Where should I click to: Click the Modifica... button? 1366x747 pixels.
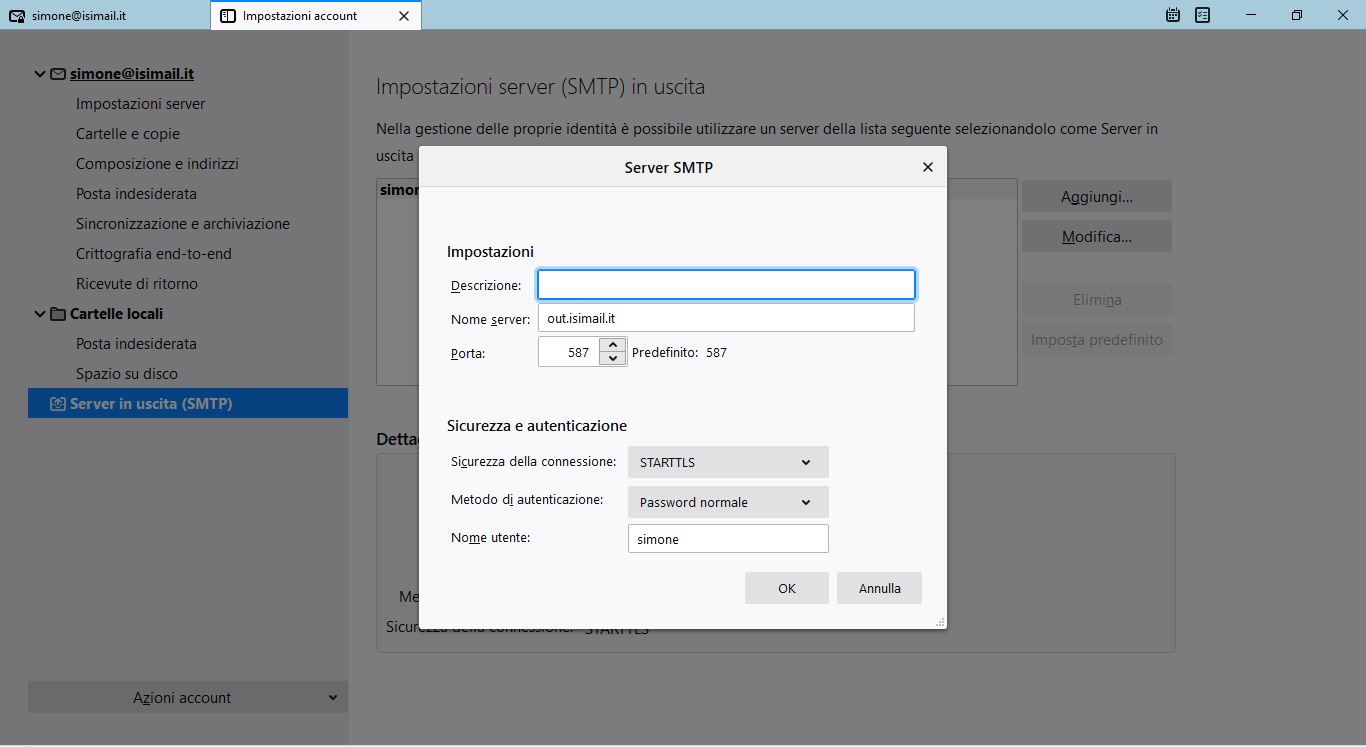tap(1097, 237)
